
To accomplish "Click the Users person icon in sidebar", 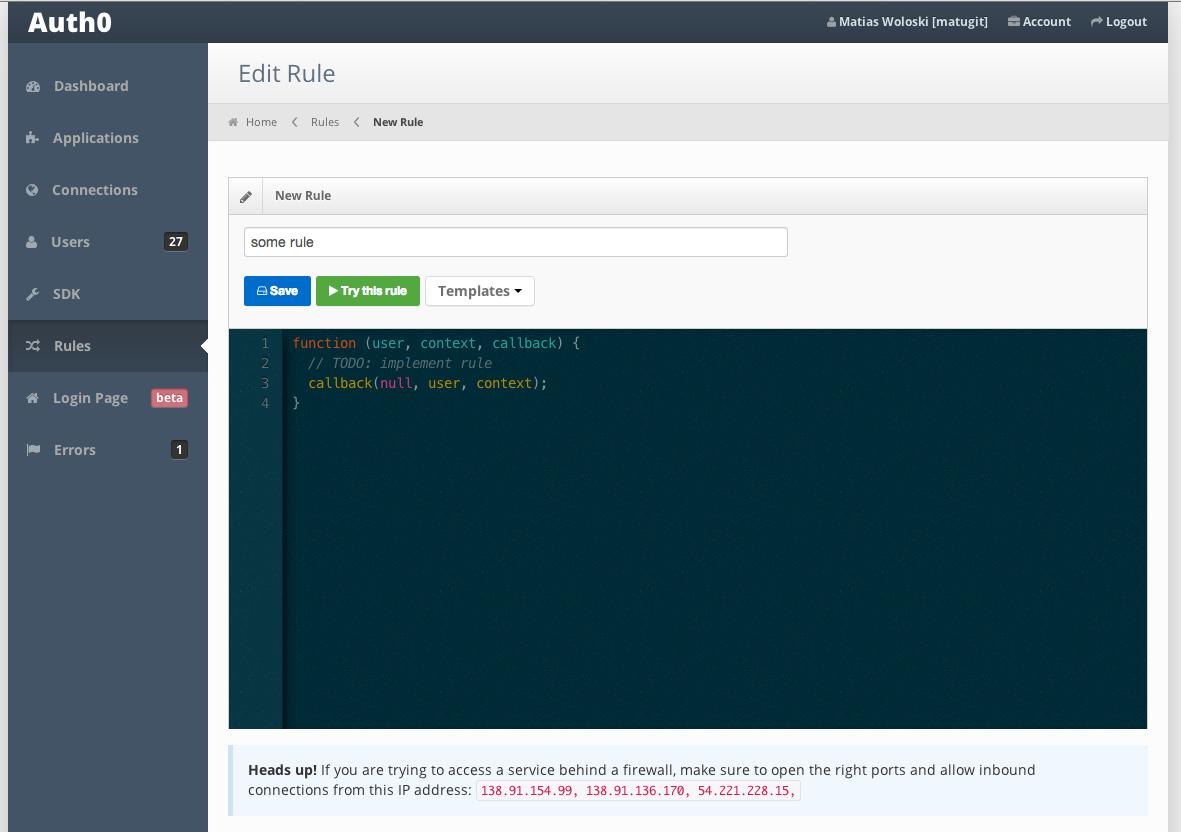I will click(x=32, y=242).
